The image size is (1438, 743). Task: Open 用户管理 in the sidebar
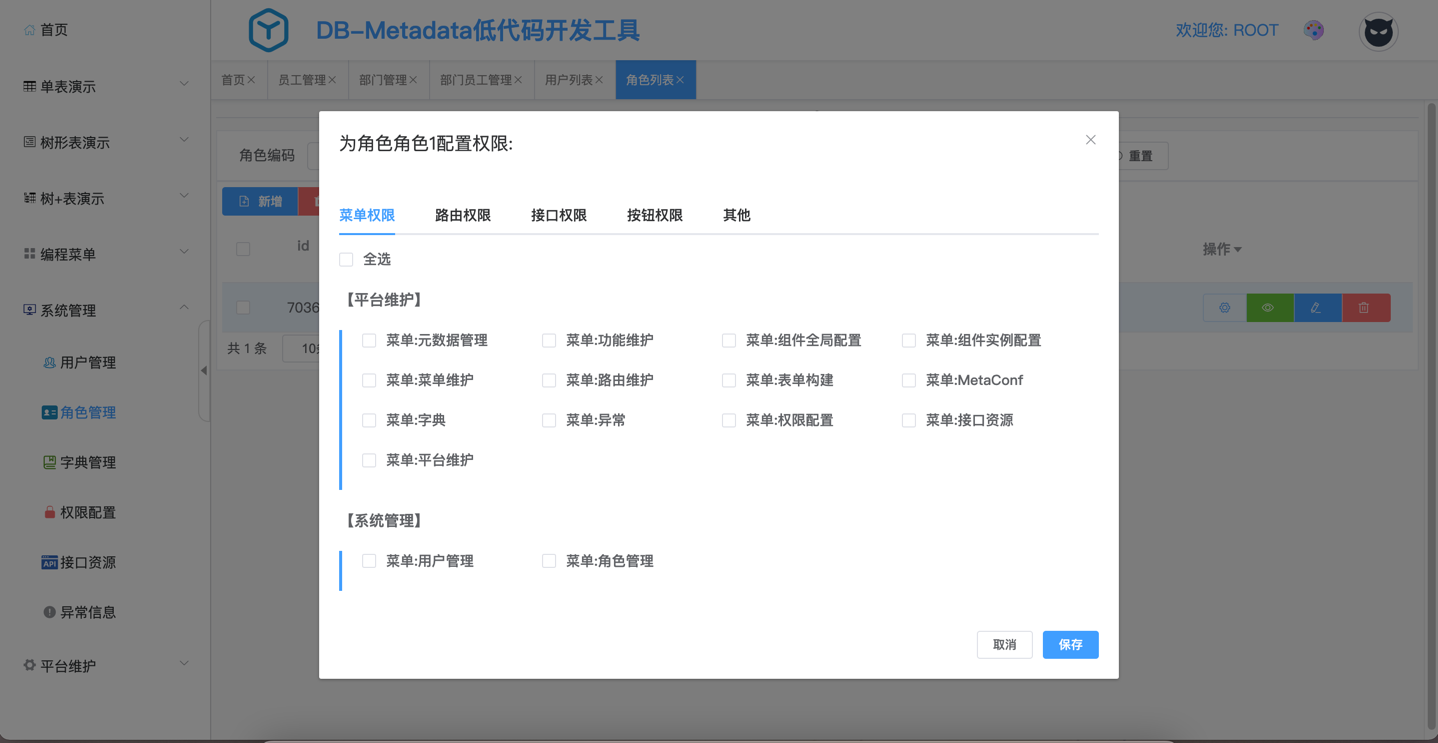[87, 362]
